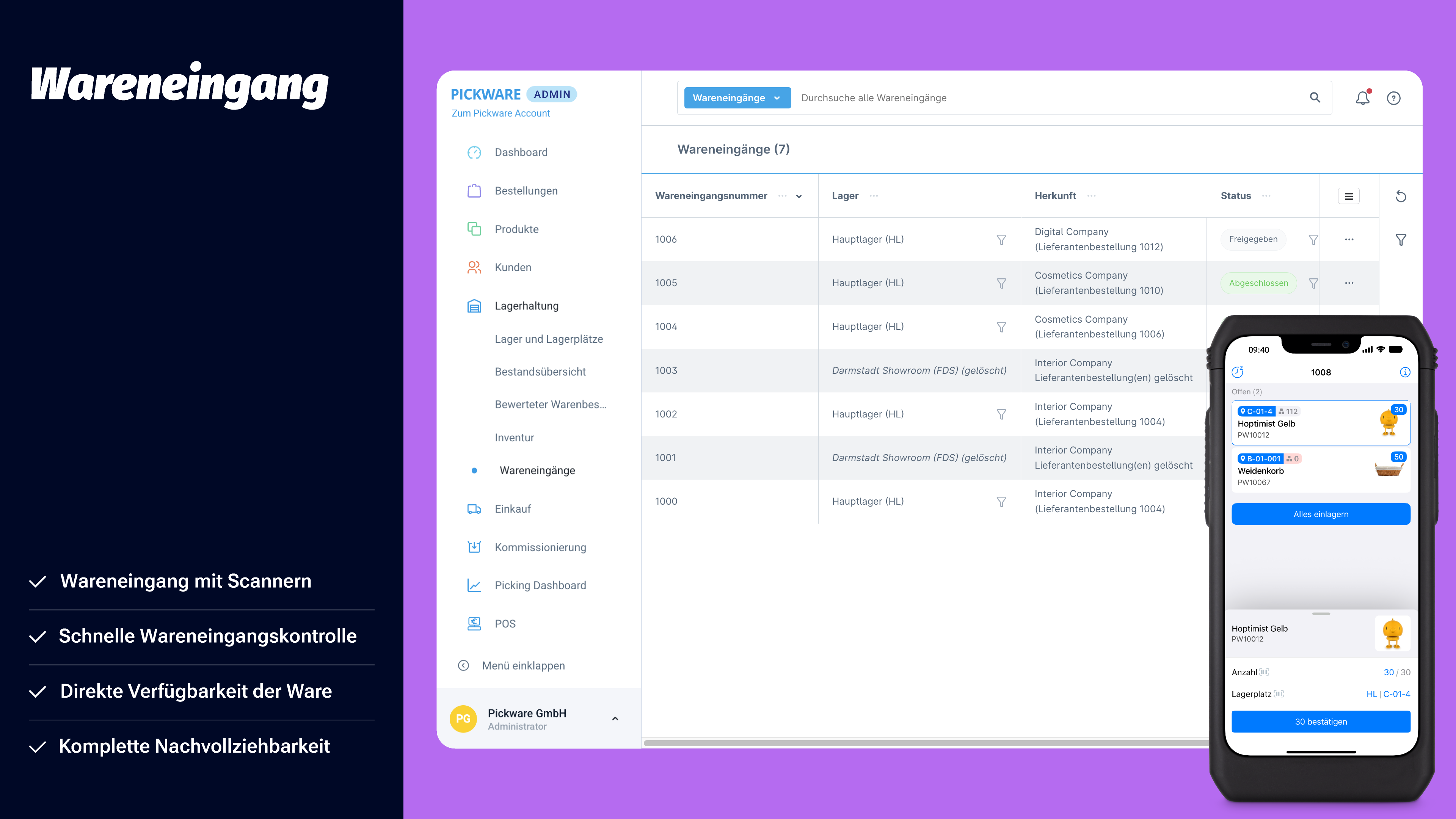
Task: Click the Dashboard gauge icon
Action: 474,152
